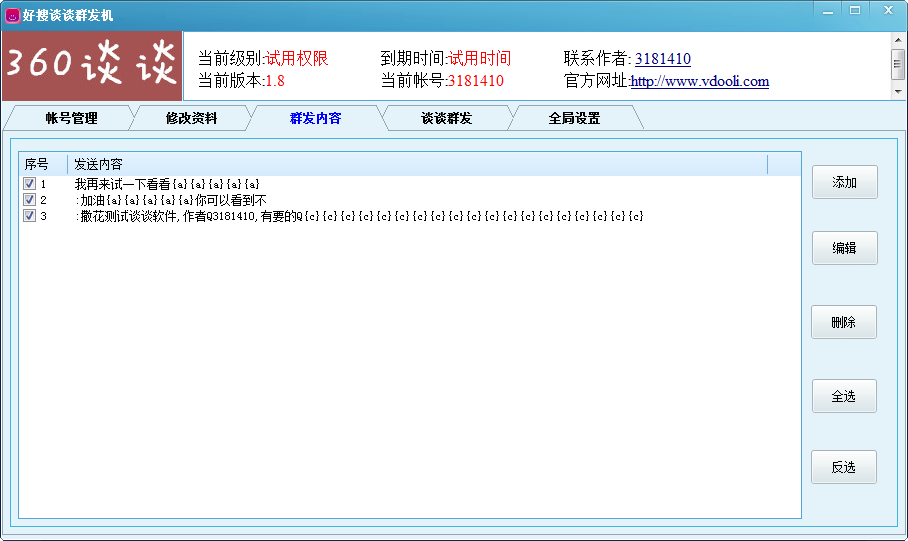This screenshot has height=541, width=908.
Task: Click the 全选 button
Action: 844,396
